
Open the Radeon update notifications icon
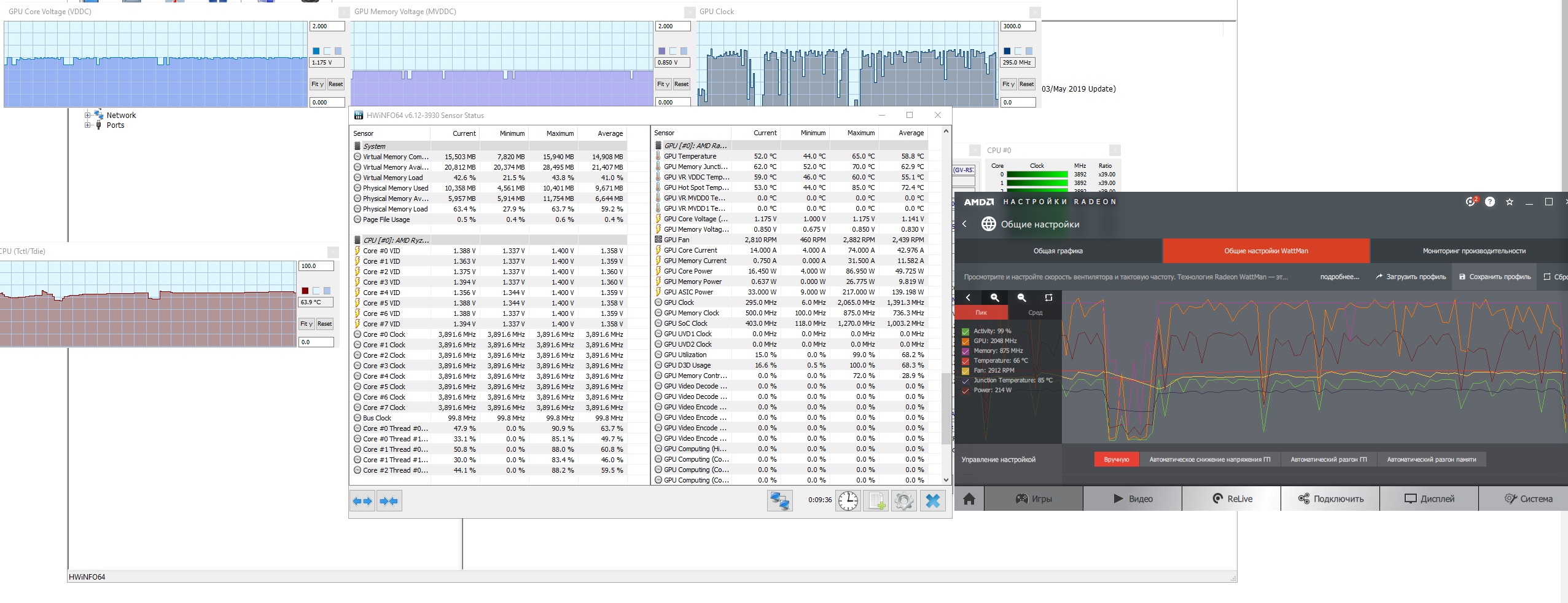[x=1471, y=202]
